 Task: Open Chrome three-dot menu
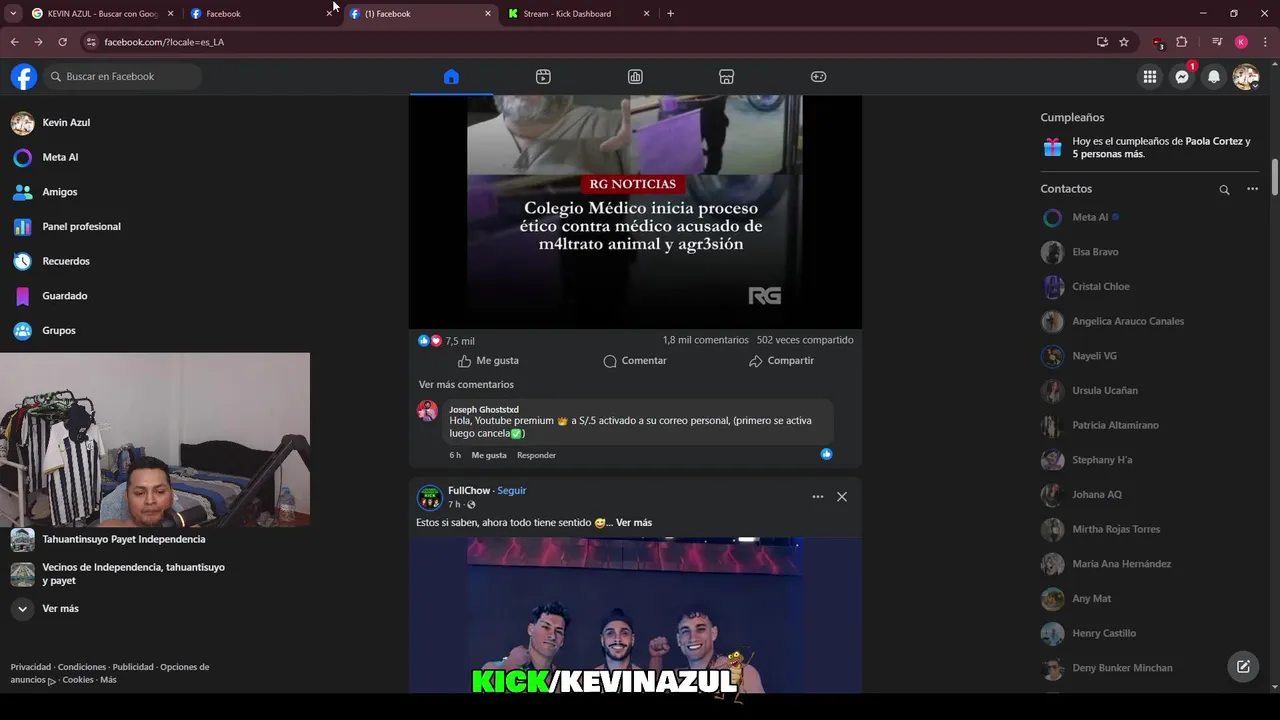tap(1265, 42)
